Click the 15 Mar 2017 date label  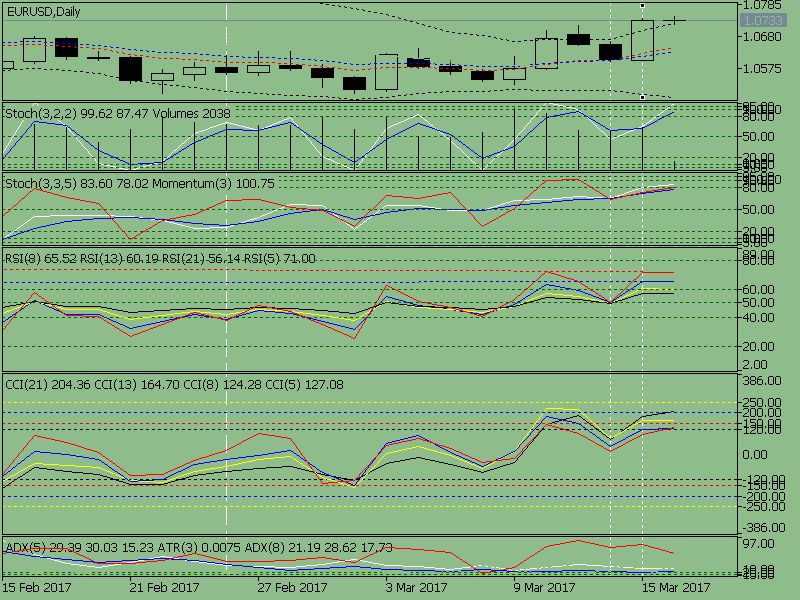click(x=676, y=588)
